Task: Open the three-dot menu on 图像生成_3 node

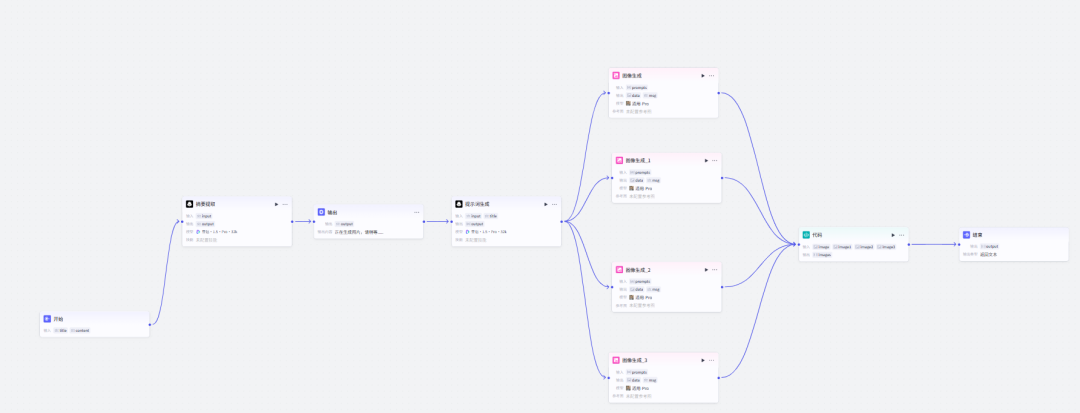Action: pos(713,360)
